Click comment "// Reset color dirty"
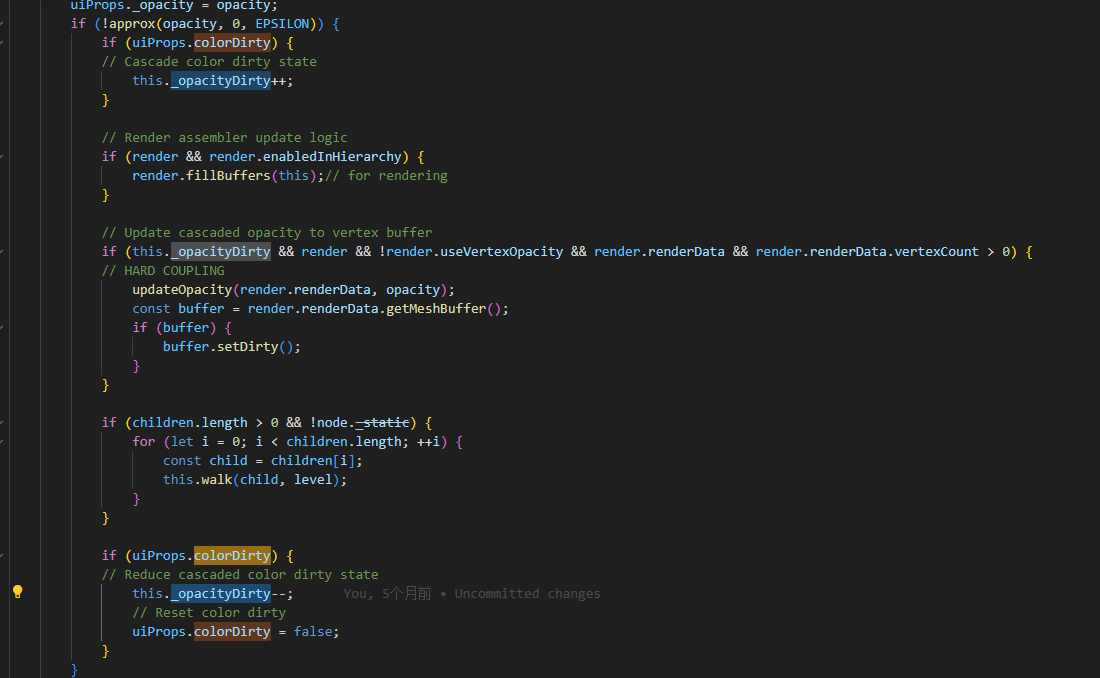Screen dimensions: 1100x678 (x=209, y=612)
